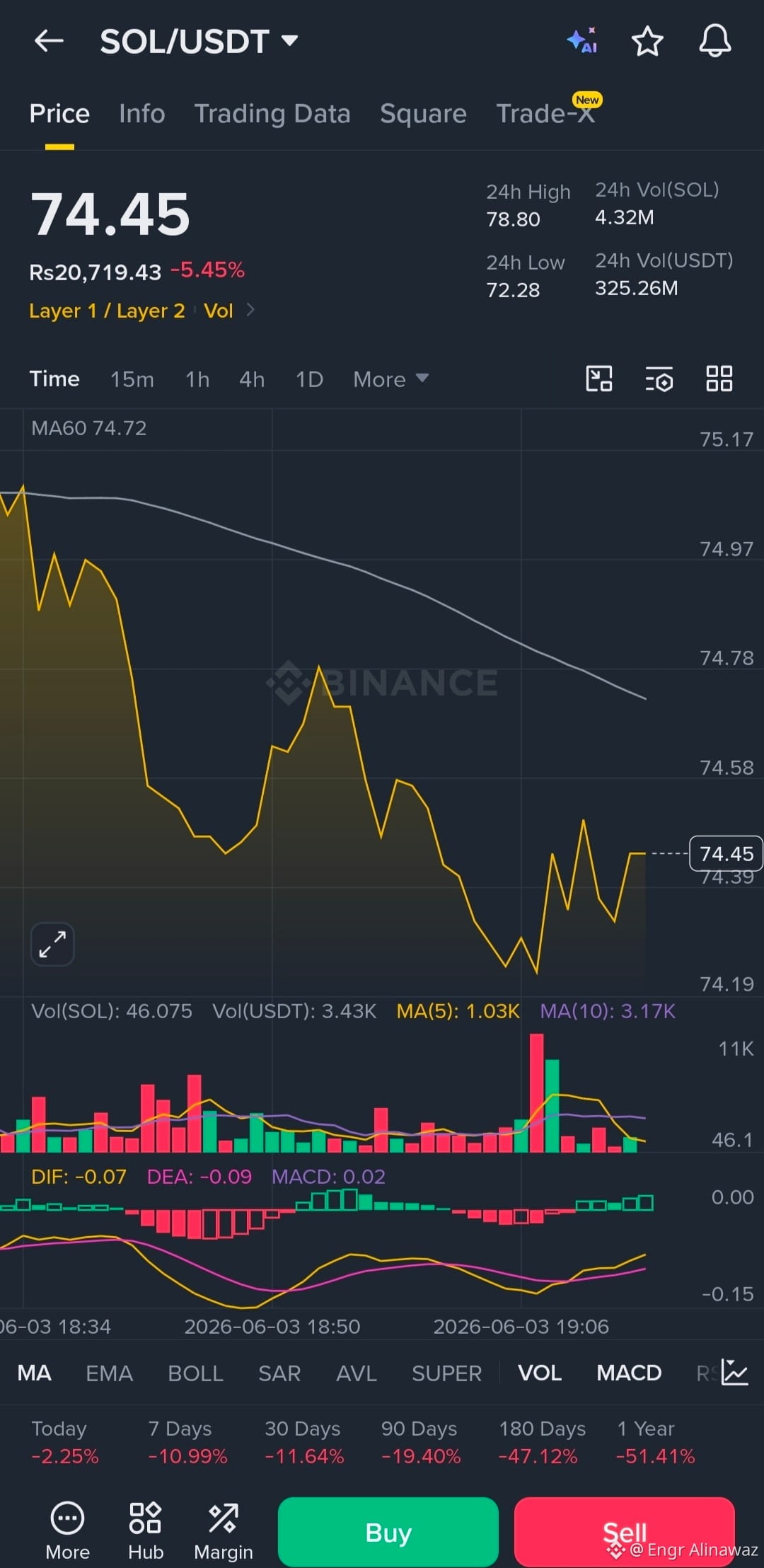Tap the Vol tag link
The width and height of the screenshot is (764, 1568).
point(218,311)
